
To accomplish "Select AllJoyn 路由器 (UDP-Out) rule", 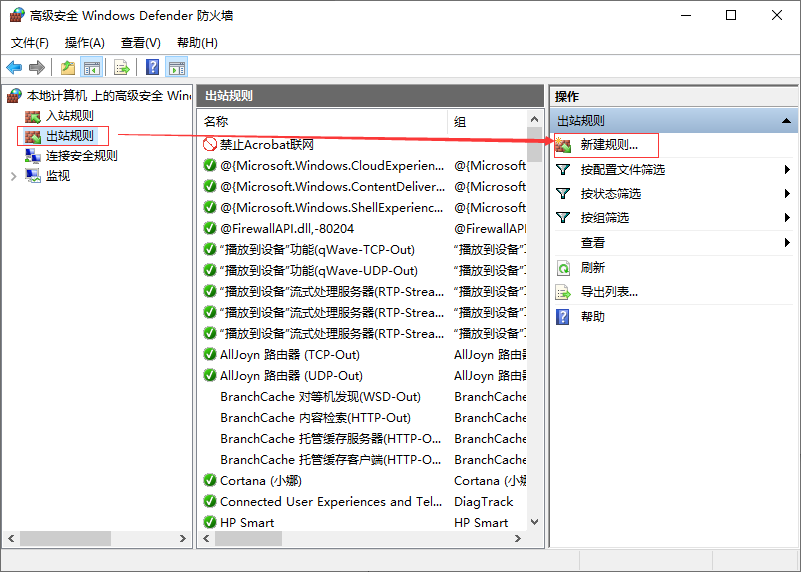I will coord(291,375).
